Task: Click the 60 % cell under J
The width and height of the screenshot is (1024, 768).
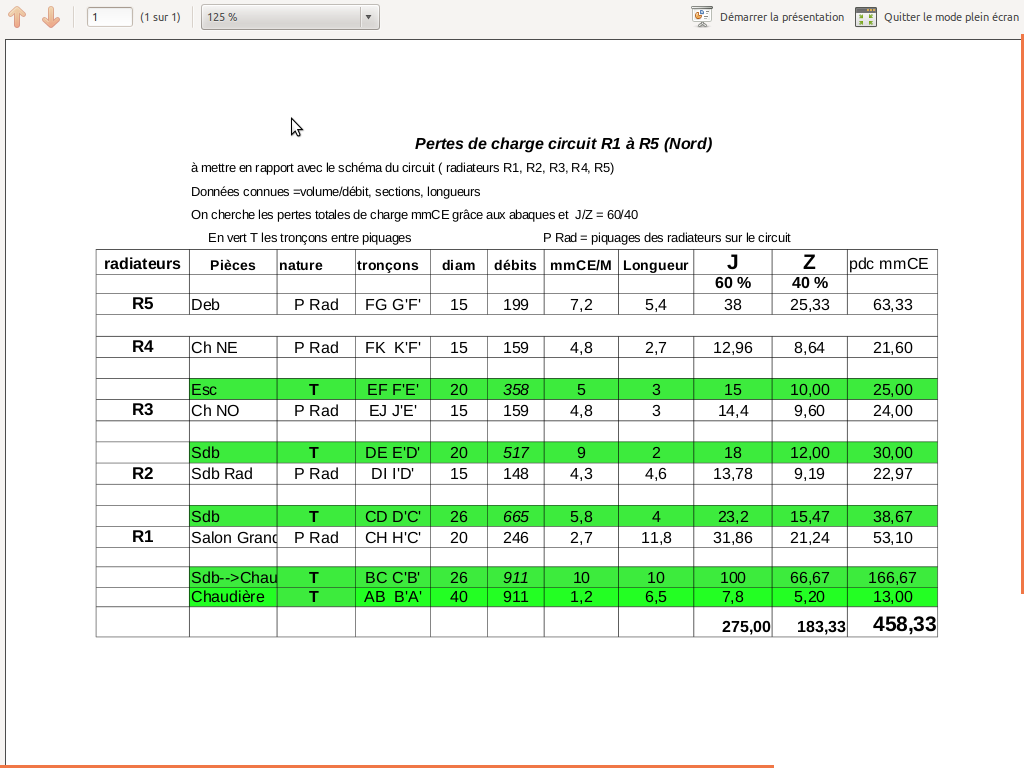Action: click(733, 283)
